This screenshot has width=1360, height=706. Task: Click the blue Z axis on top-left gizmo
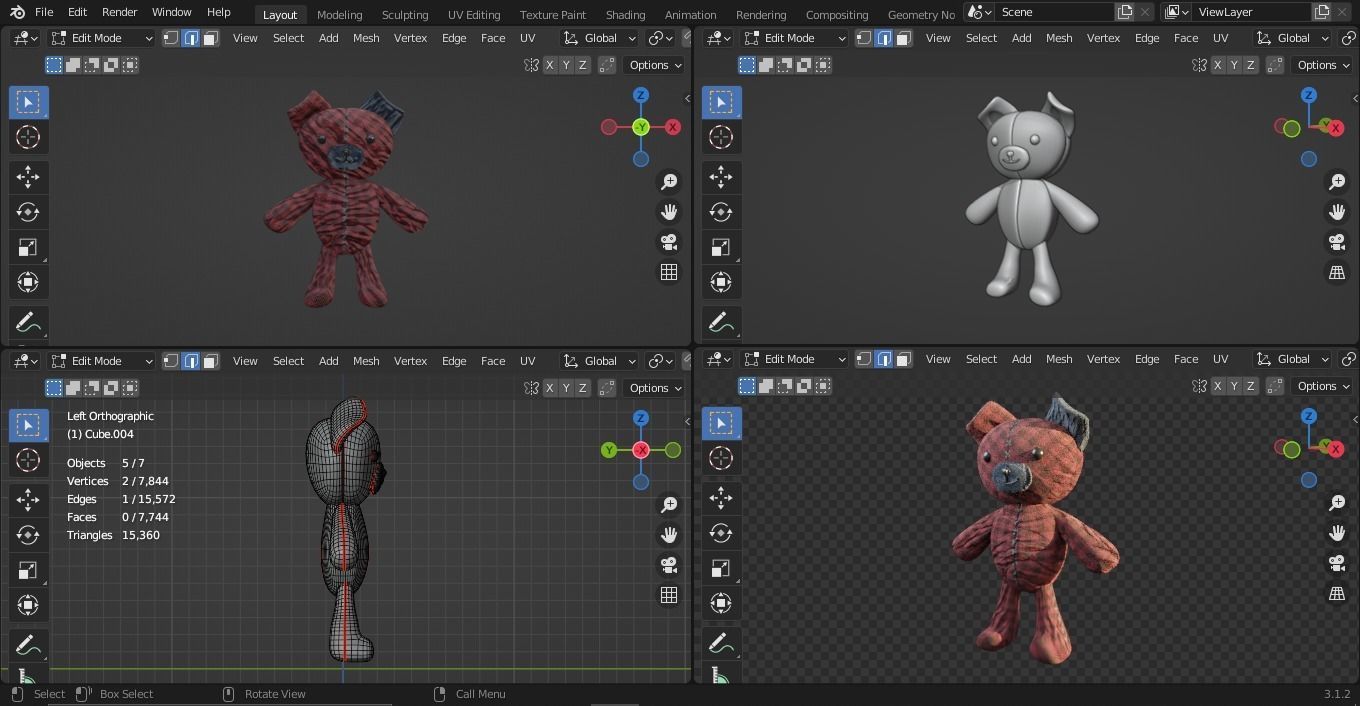click(641, 95)
